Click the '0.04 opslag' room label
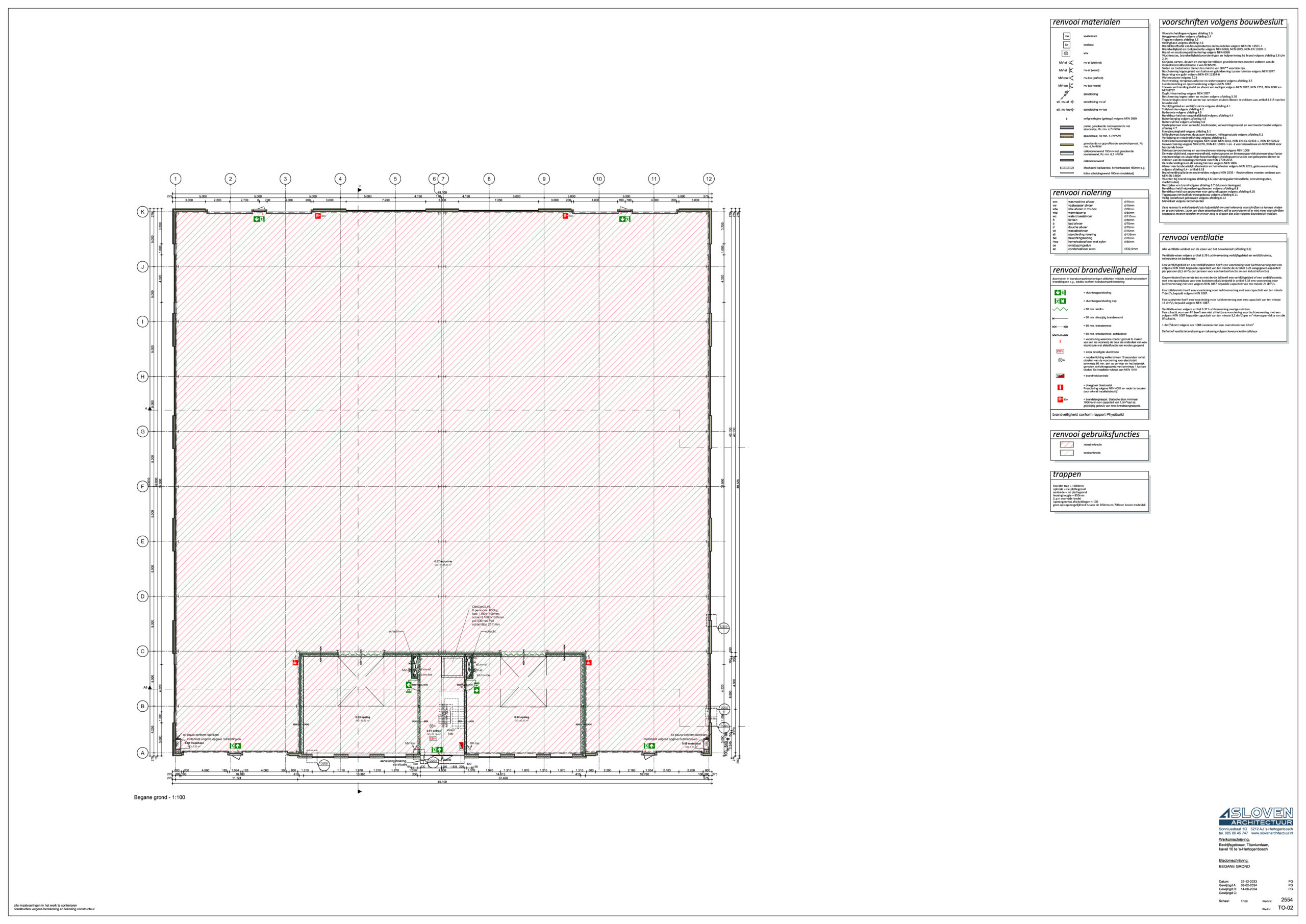Viewport: 1306px width, 924px height. [x=521, y=717]
